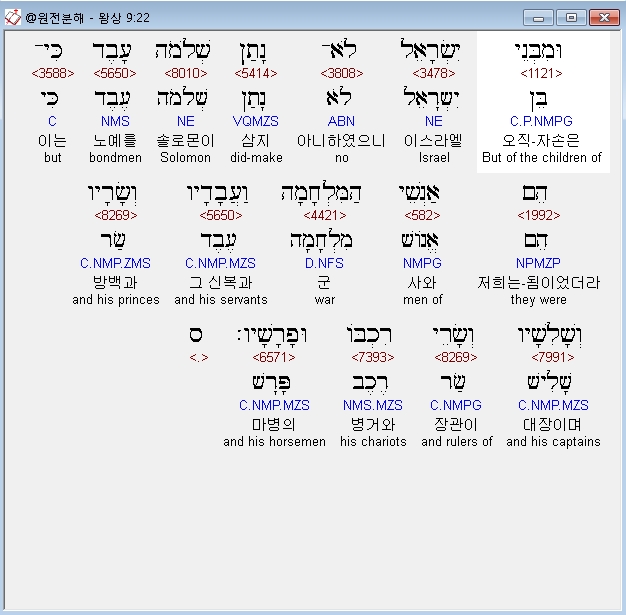Select the English gloss 'did-make'
The height and width of the screenshot is (615, 626).
click(x=256, y=158)
